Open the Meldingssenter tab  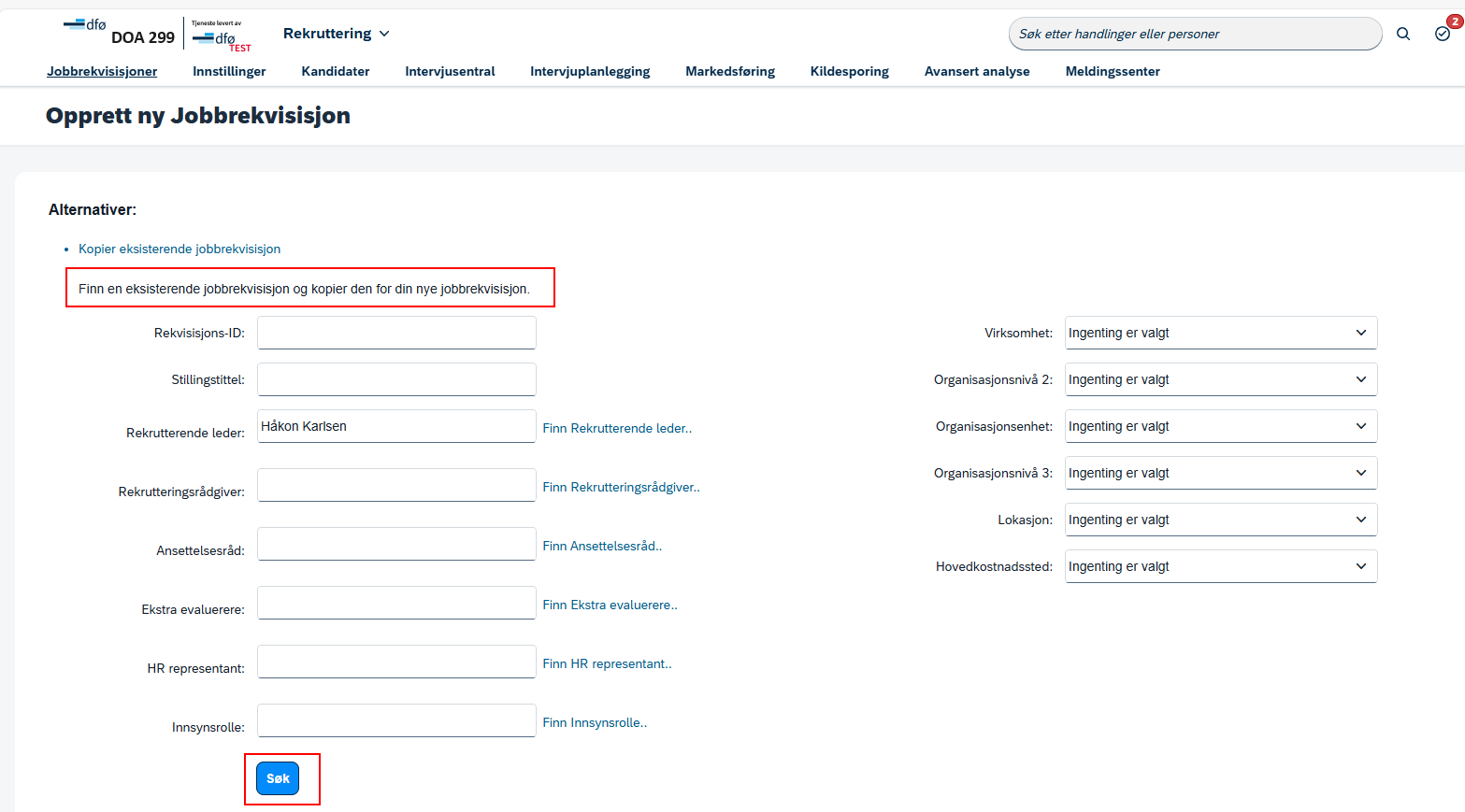[1113, 71]
